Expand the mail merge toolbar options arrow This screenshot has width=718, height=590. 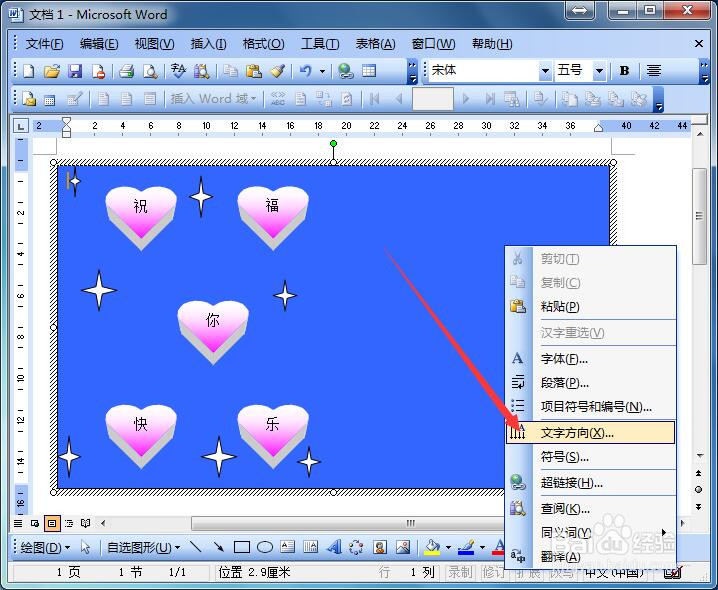point(658,99)
